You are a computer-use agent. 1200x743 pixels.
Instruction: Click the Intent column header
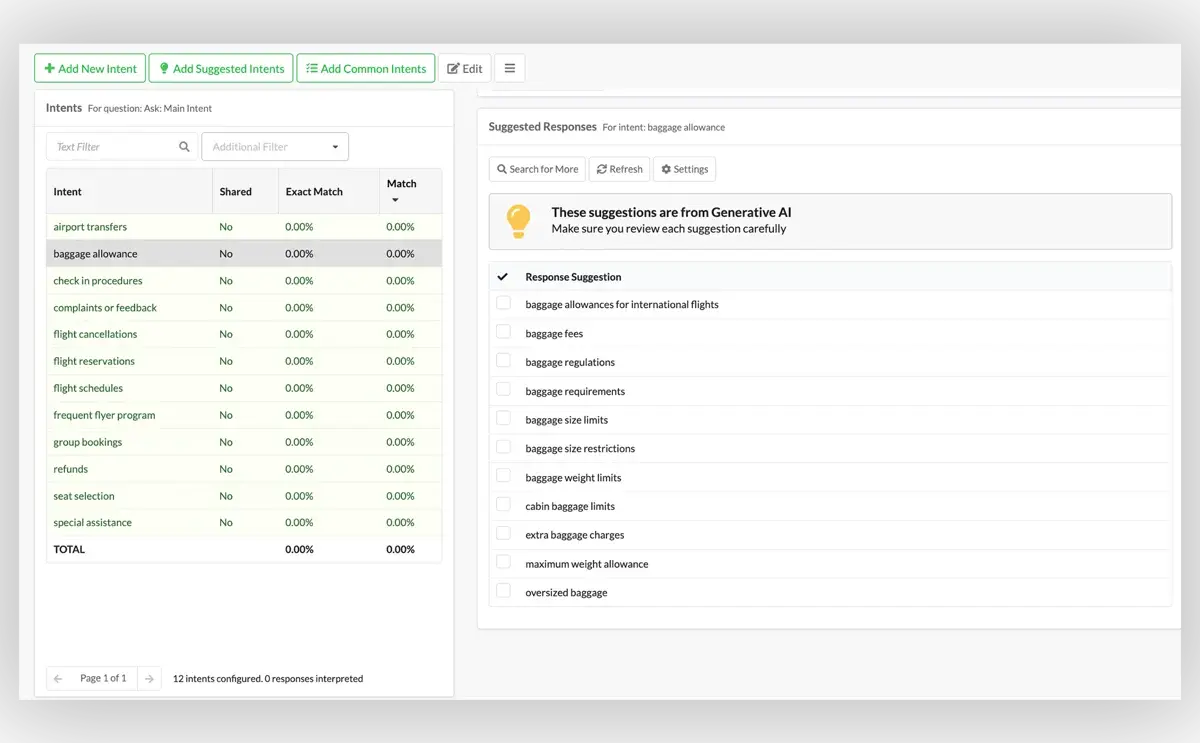pyautogui.click(x=68, y=192)
